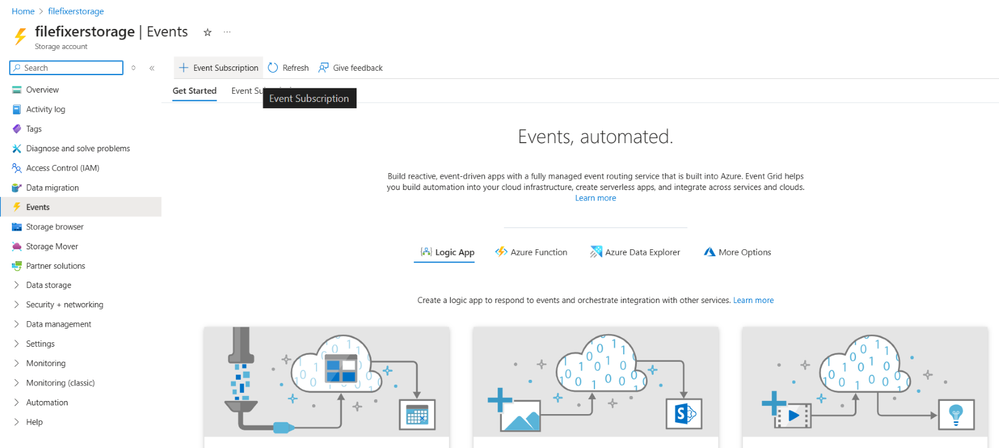
Task: Click the Storage Mover icon
Action: coord(17,247)
